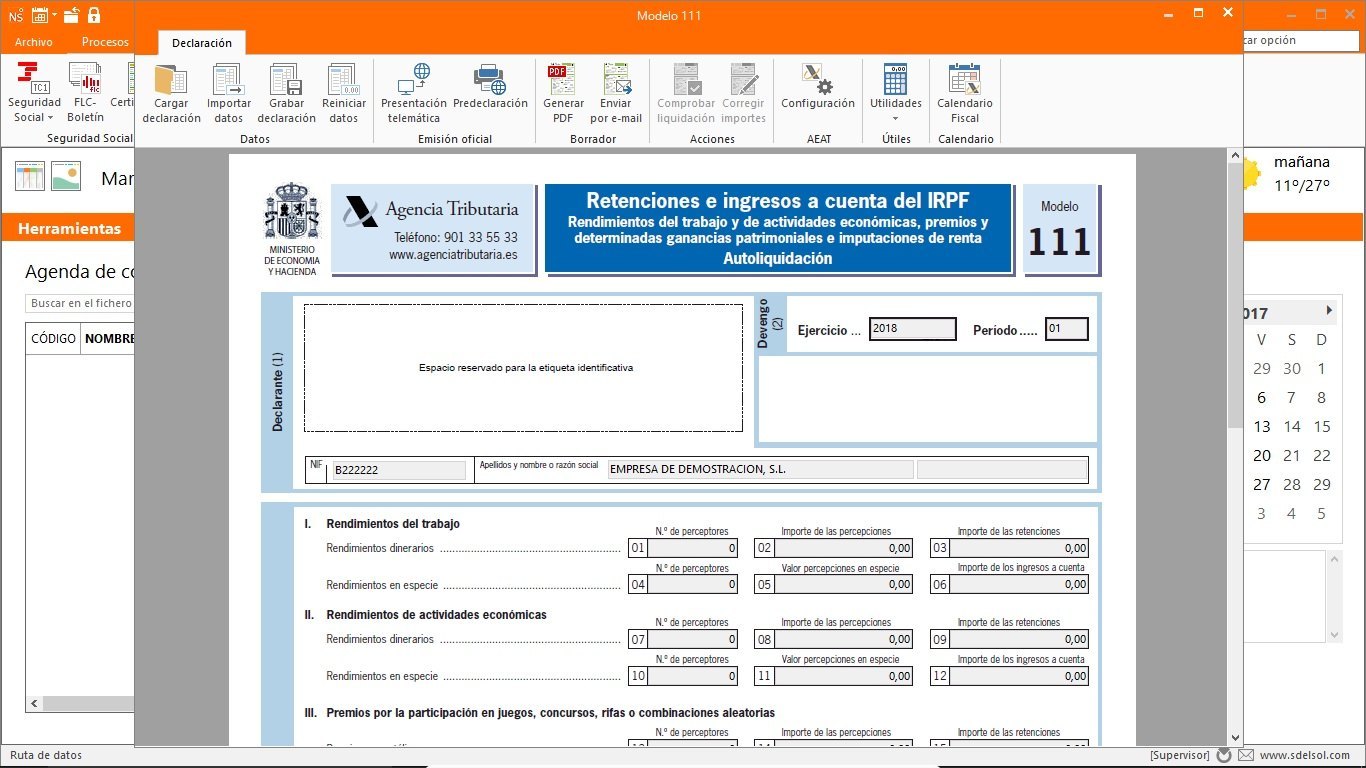Select day 20 in the calendar

tap(1262, 456)
